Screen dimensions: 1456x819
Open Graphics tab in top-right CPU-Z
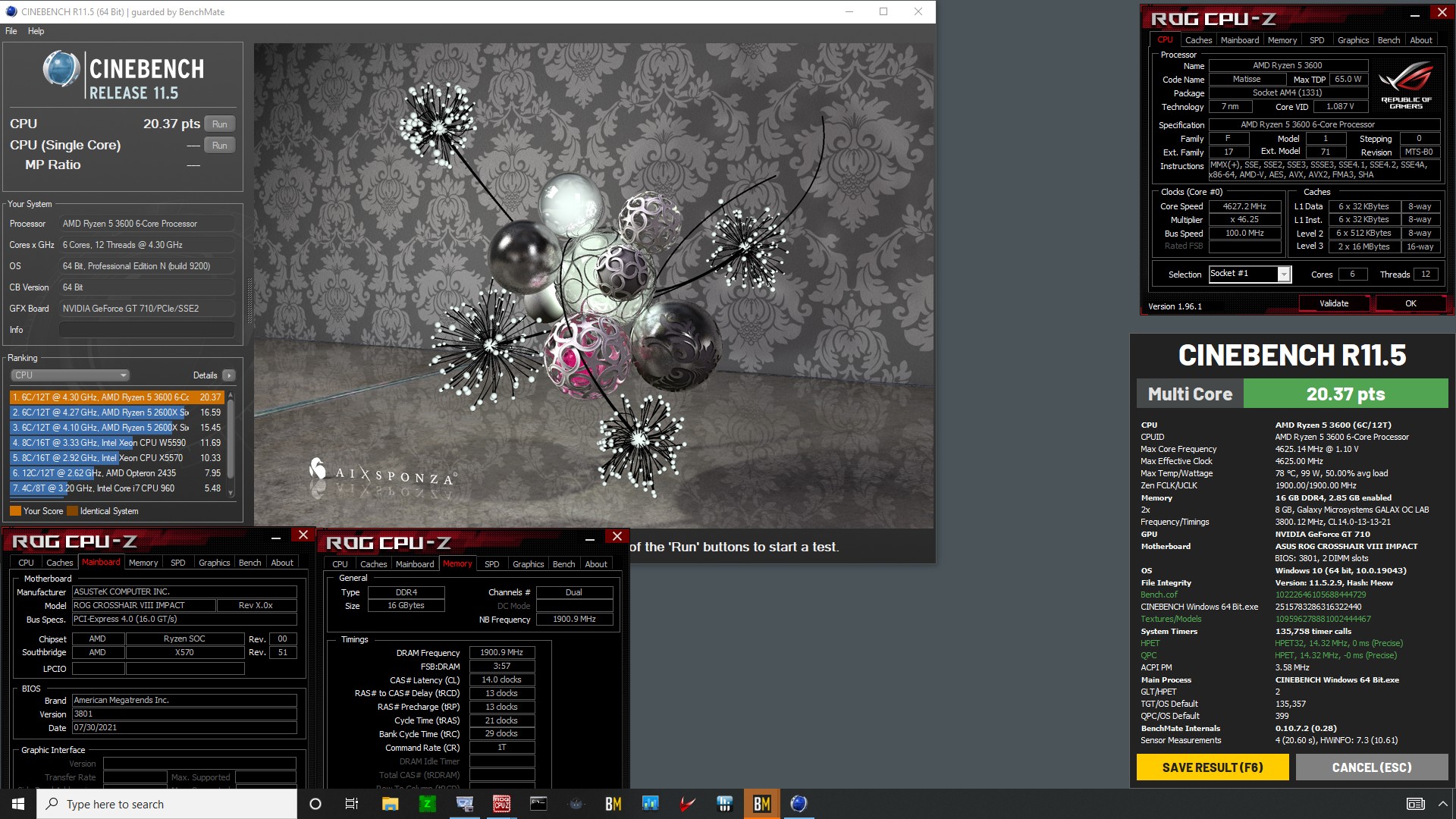point(1353,40)
